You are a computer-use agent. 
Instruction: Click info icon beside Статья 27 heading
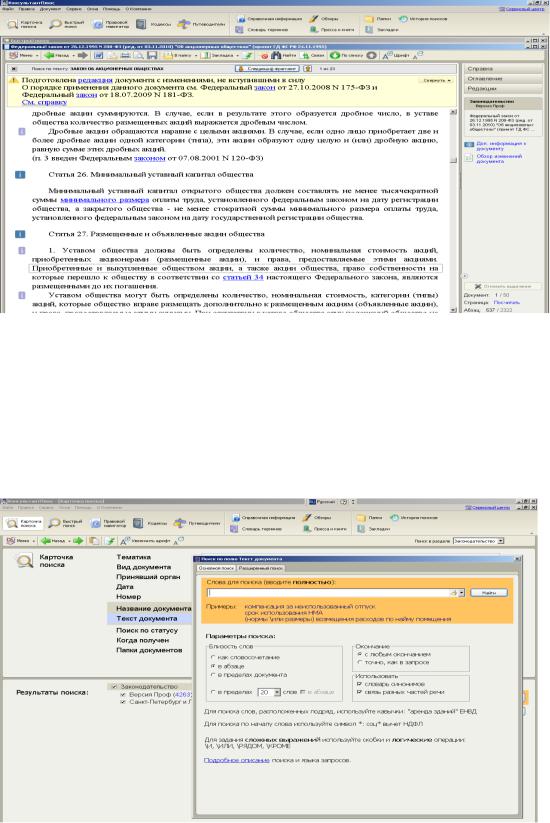click(x=20, y=234)
